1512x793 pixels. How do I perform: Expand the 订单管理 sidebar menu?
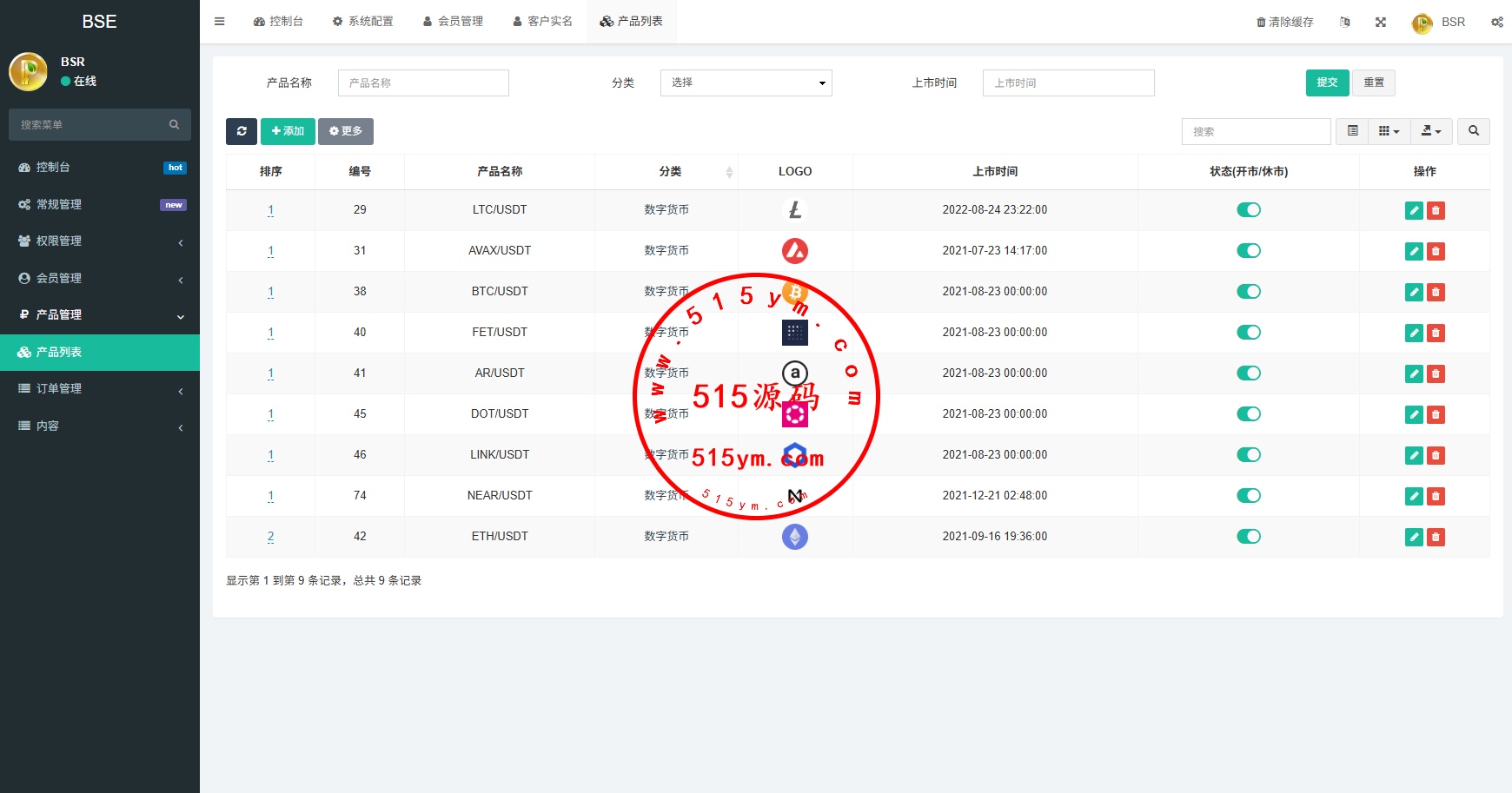[x=100, y=389]
